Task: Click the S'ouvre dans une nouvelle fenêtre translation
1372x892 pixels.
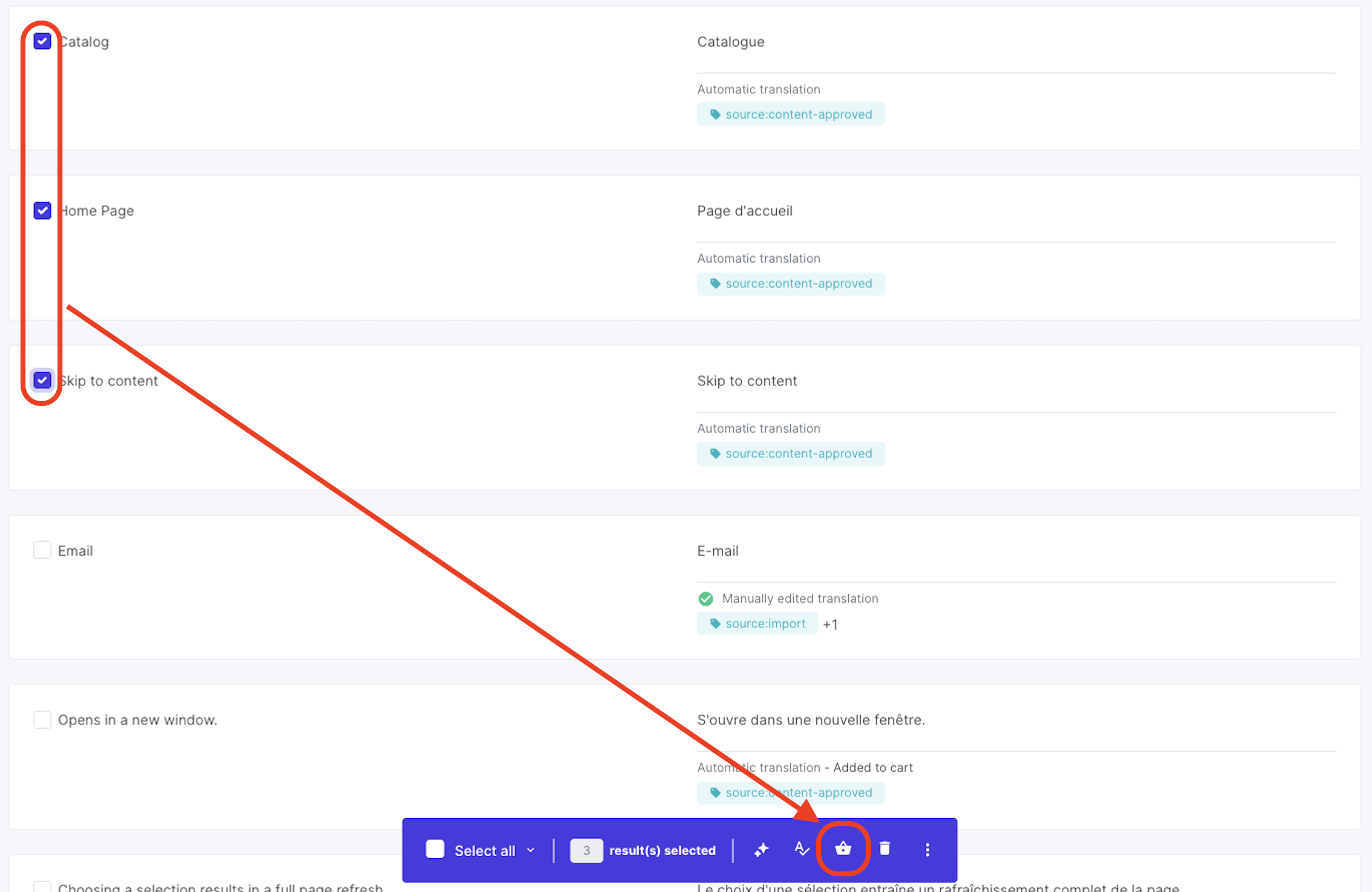Action: click(811, 720)
